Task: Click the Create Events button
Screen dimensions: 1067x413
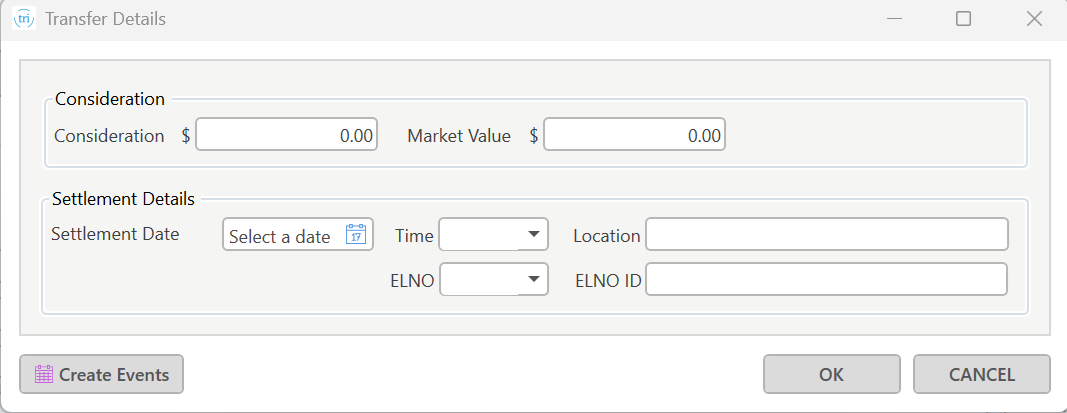Action: (101, 374)
